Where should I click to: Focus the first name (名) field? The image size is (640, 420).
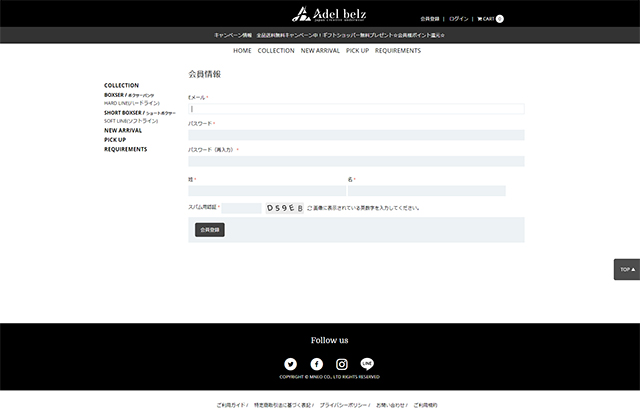pyautogui.click(x=427, y=191)
